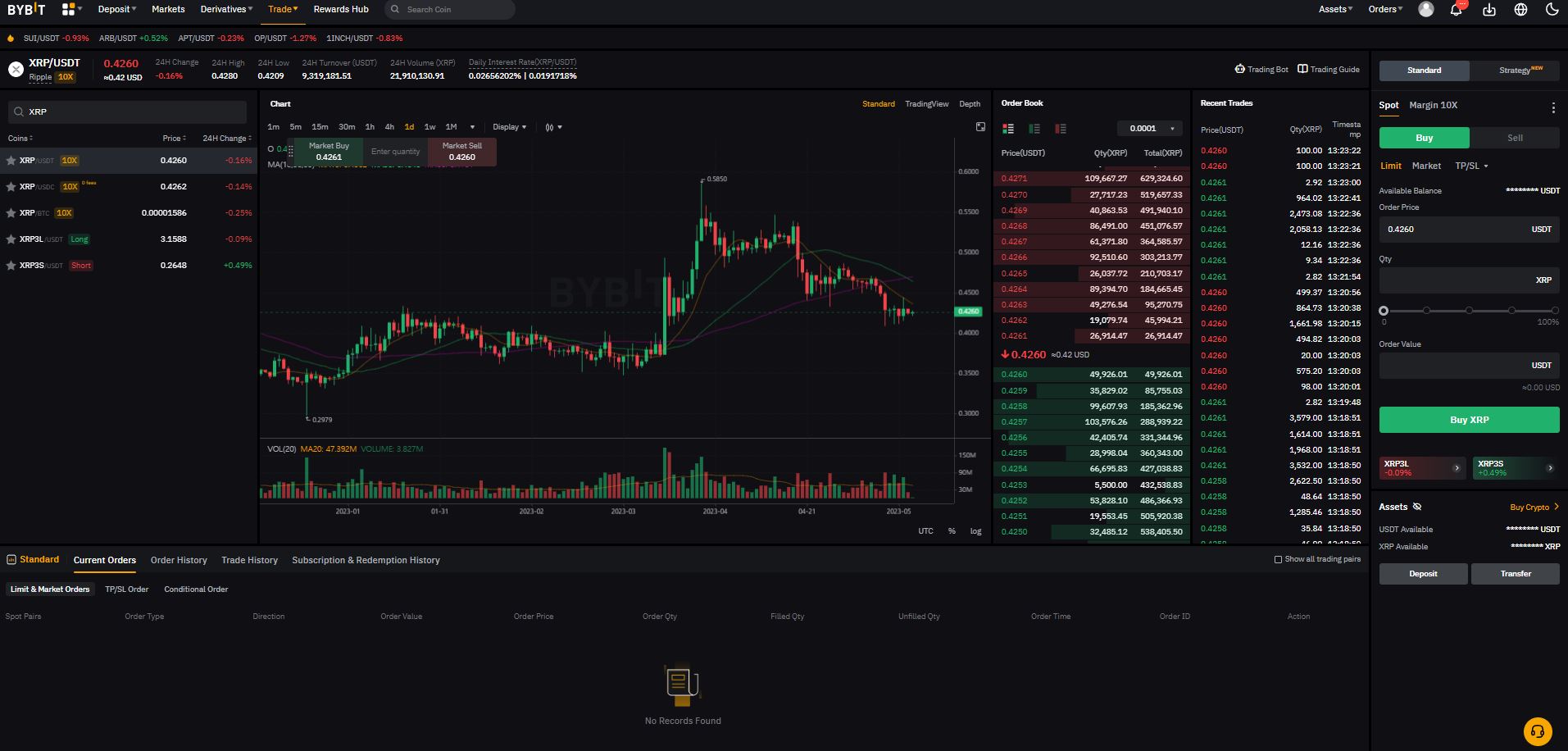1568x751 pixels.
Task: Open the language globe icon
Action: 1520,10
